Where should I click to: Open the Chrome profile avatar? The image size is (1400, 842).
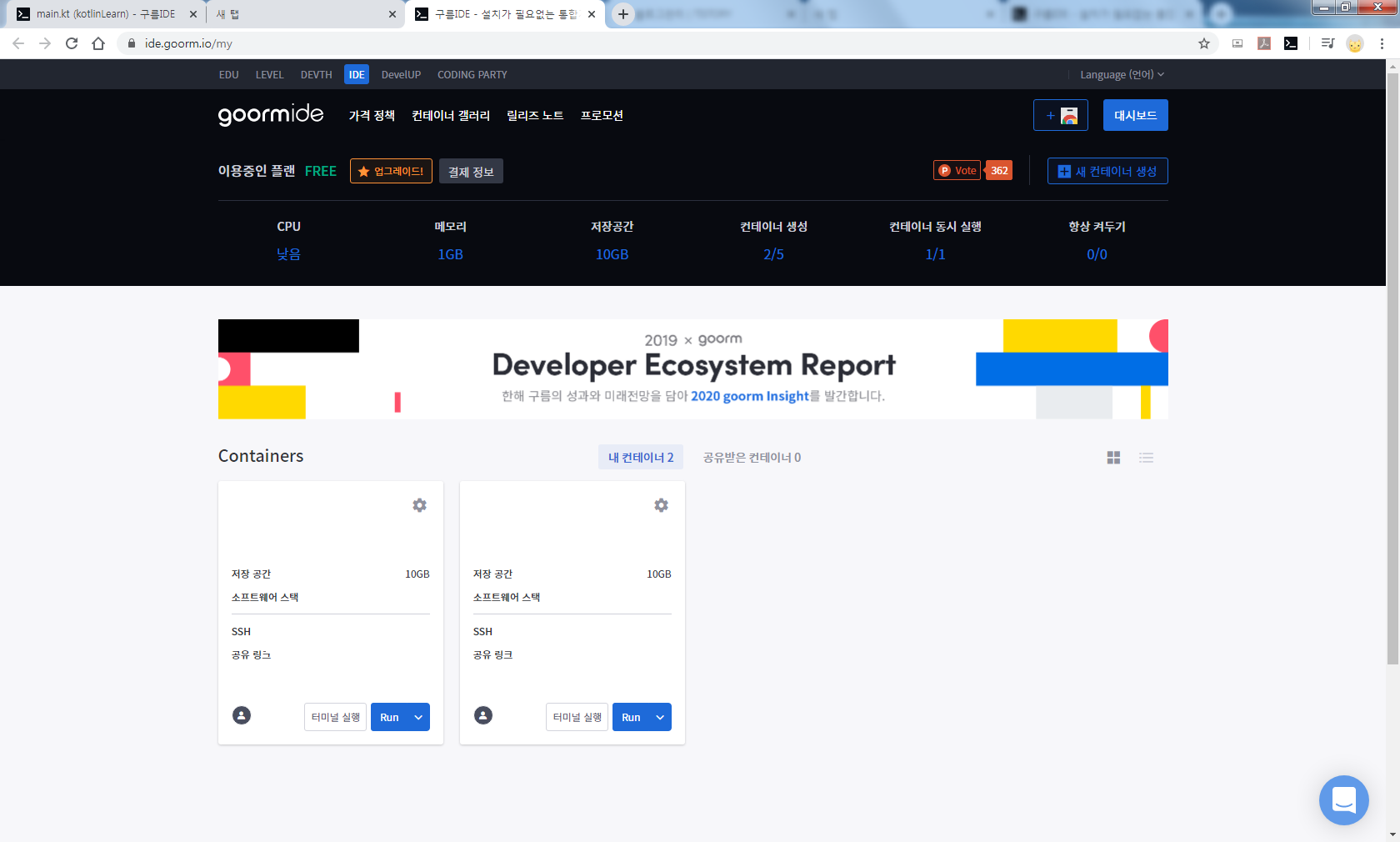point(1355,43)
